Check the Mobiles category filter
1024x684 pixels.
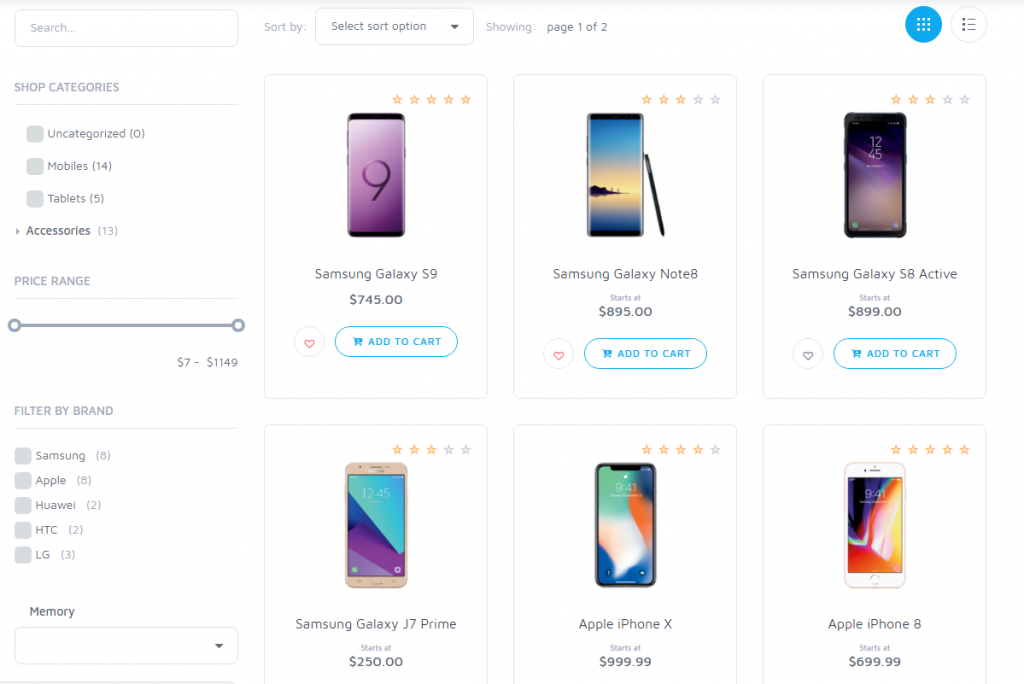pyautogui.click(x=34, y=166)
